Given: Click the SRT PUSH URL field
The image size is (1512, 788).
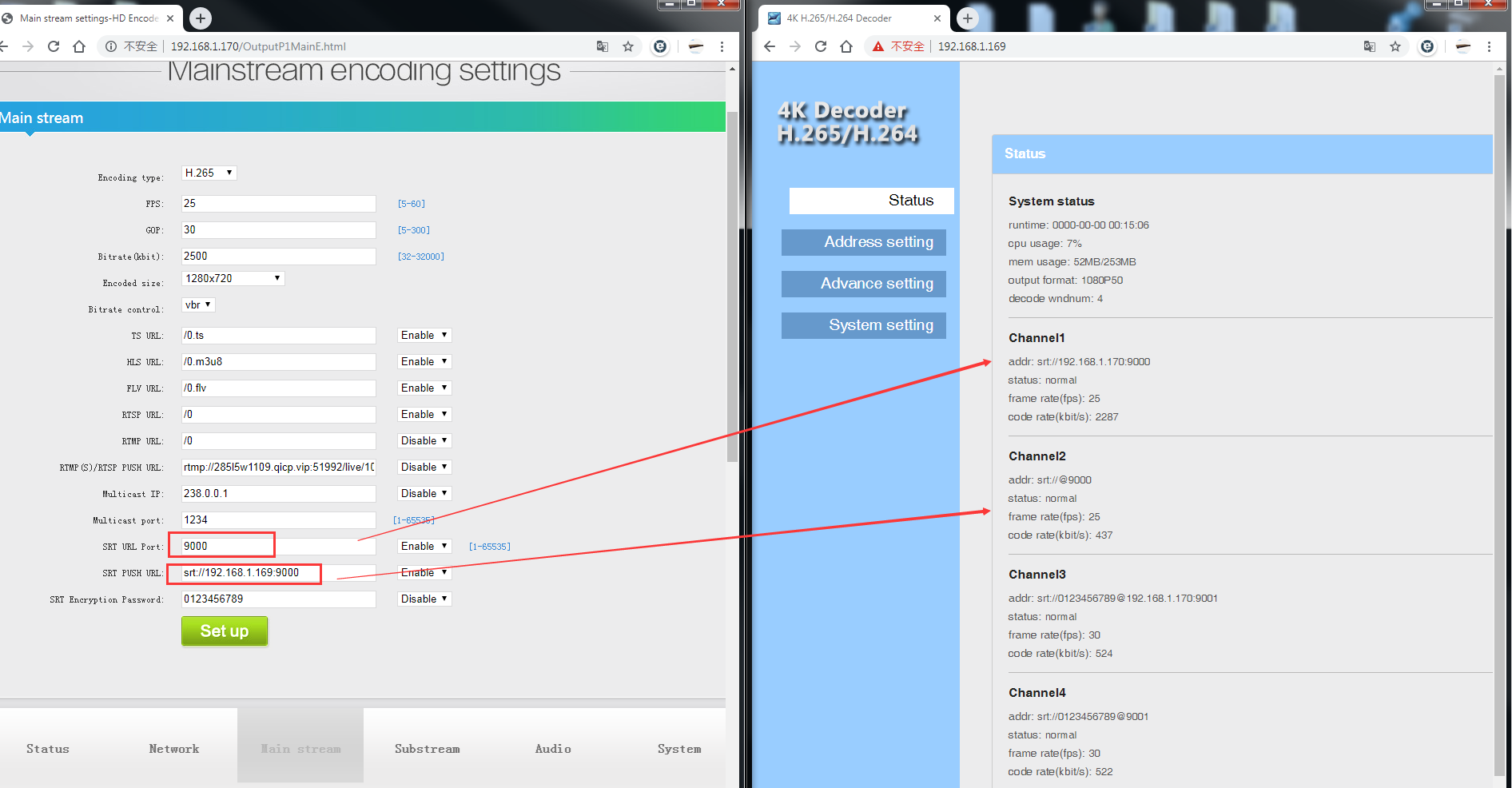Looking at the screenshot, I should coord(278,572).
